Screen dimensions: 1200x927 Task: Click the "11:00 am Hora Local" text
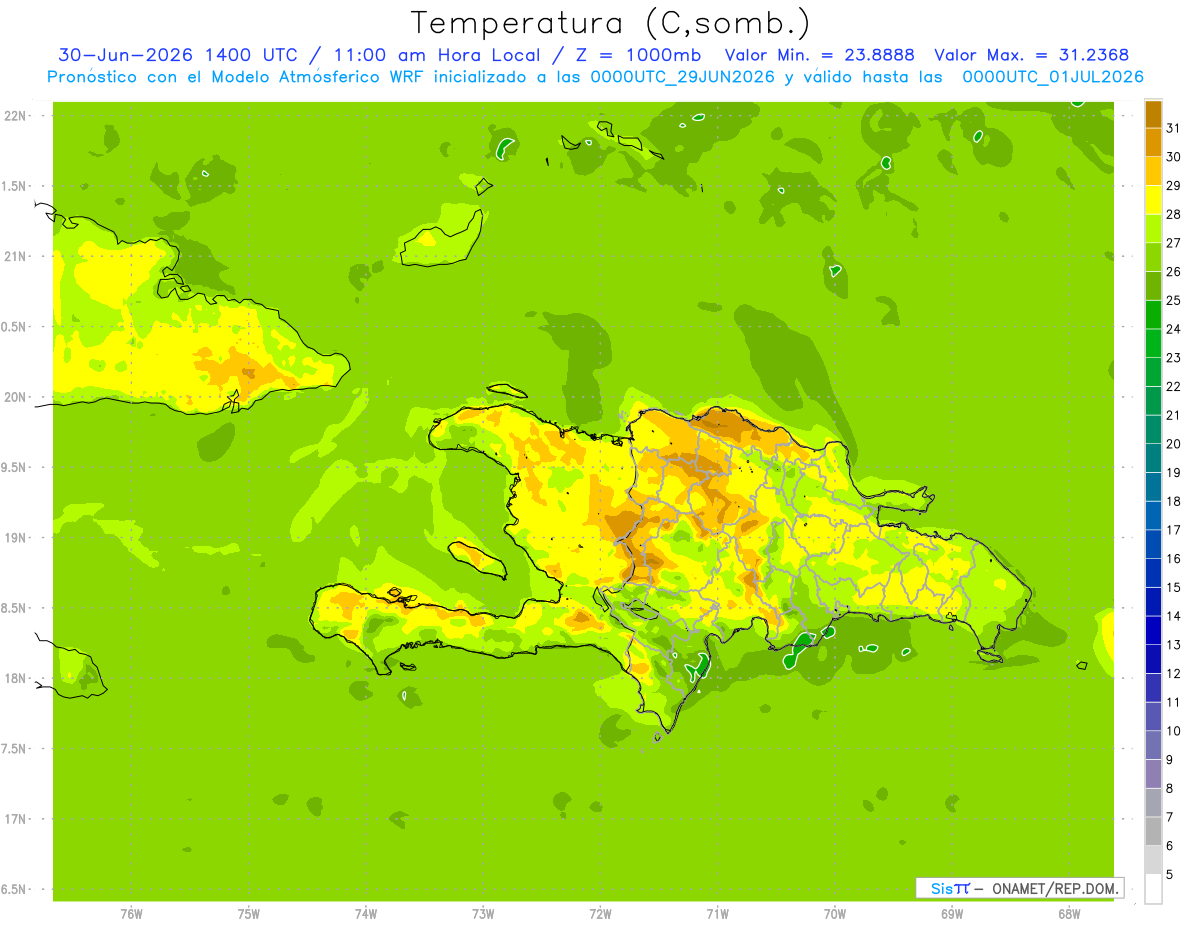point(436,55)
